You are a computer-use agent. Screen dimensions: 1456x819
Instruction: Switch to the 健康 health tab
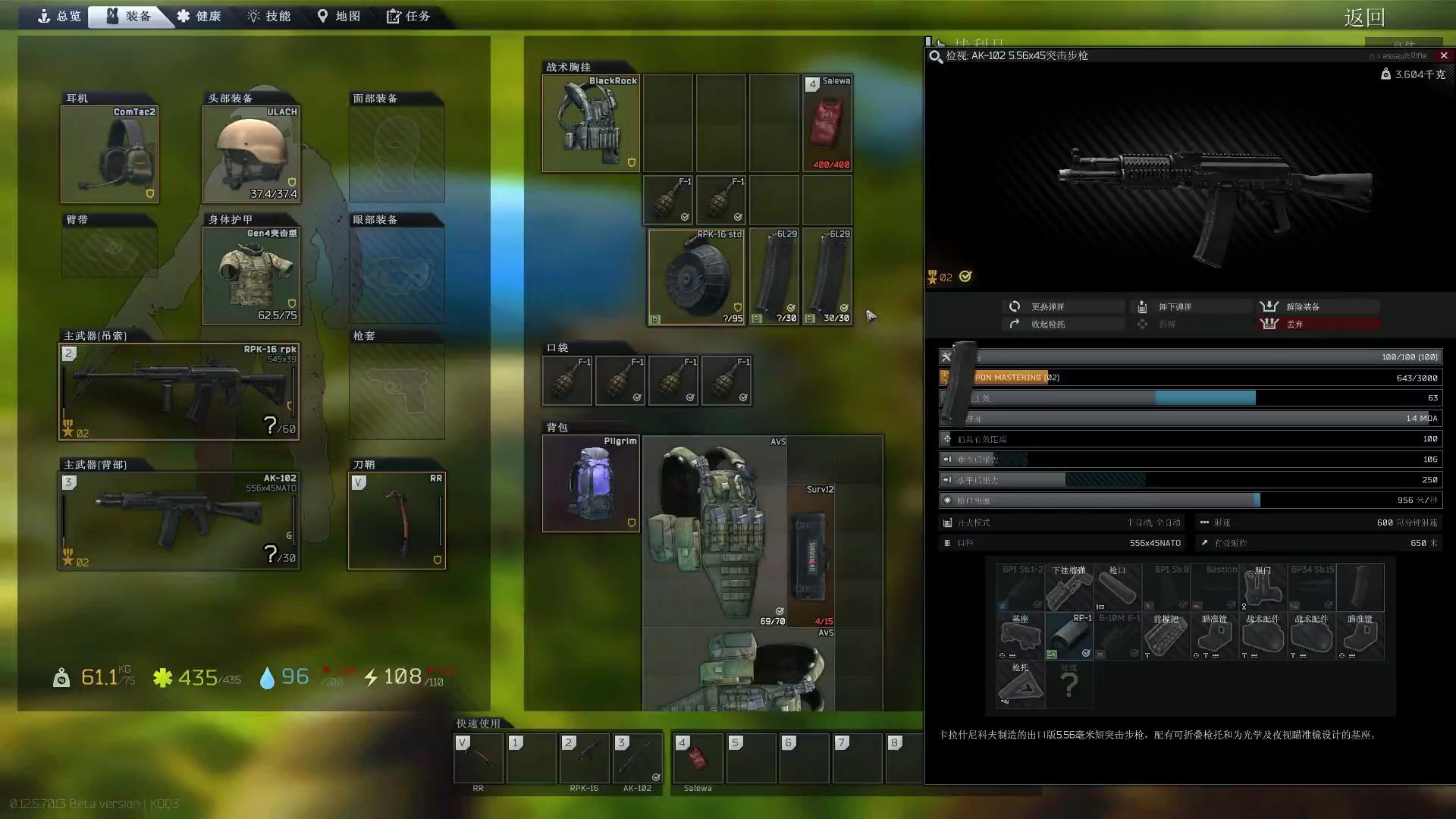(199, 16)
